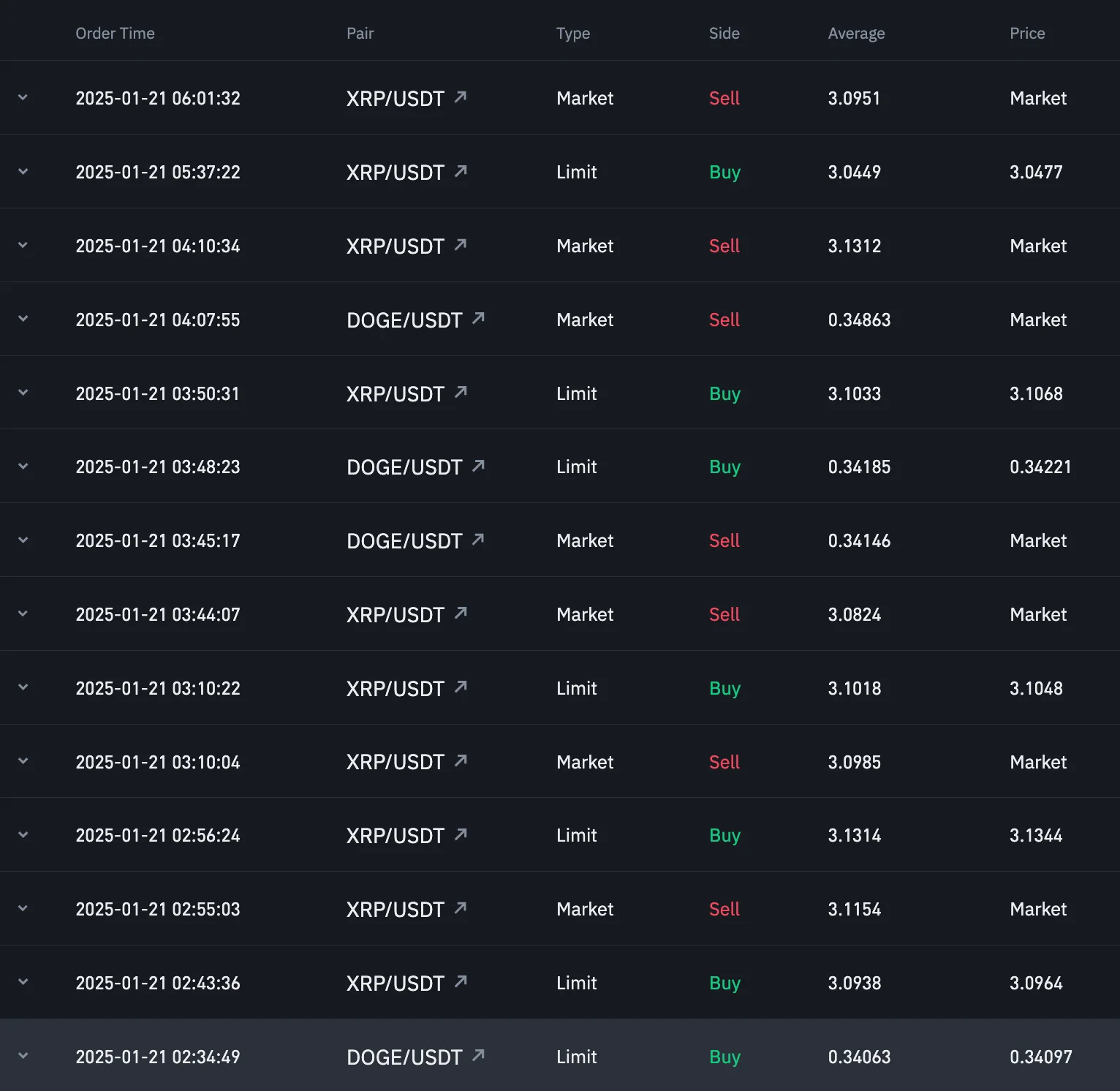
Task: Select the order time 2025-01-21 02:56:24
Action: point(158,835)
